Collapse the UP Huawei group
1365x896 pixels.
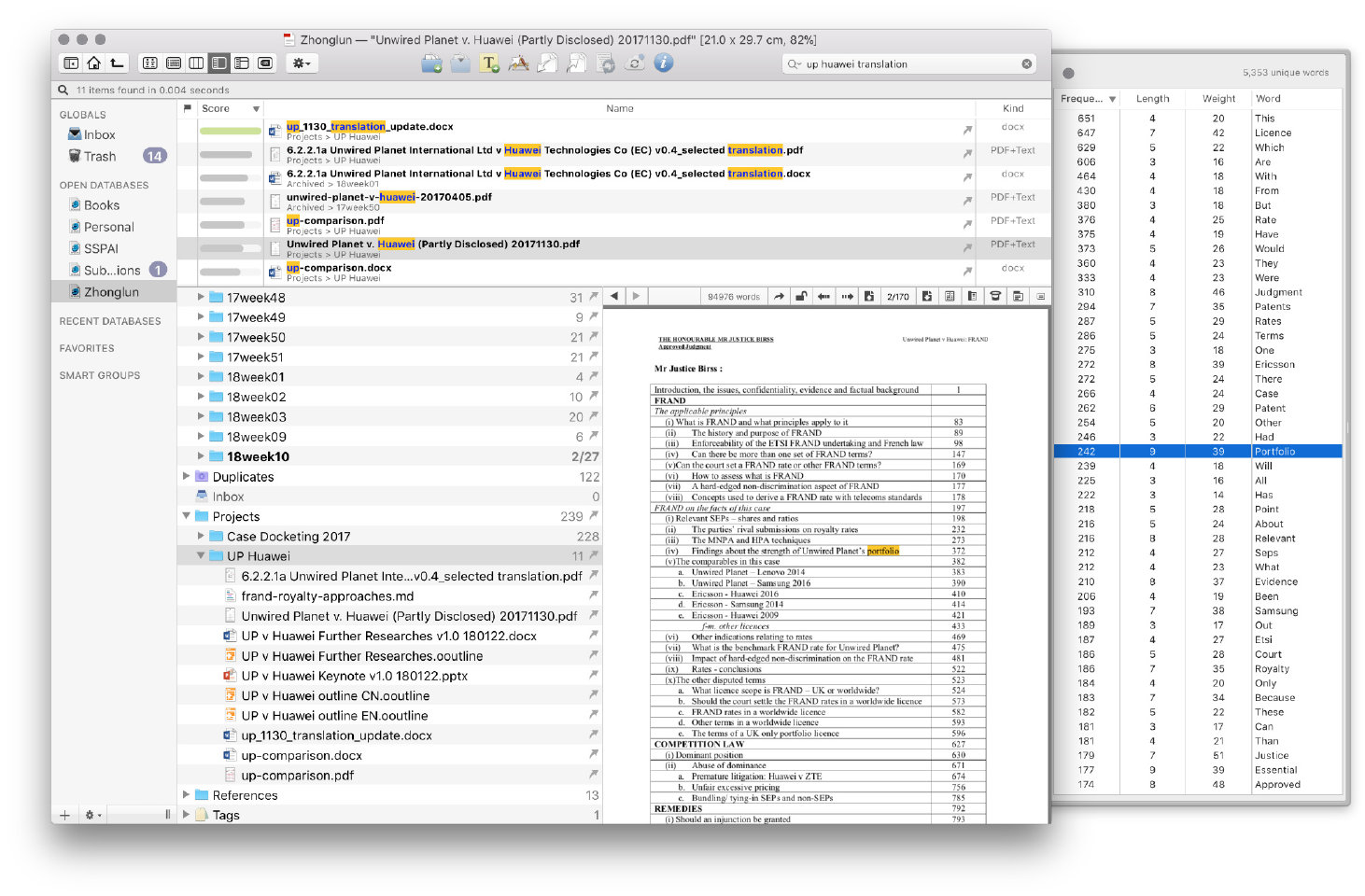(201, 556)
